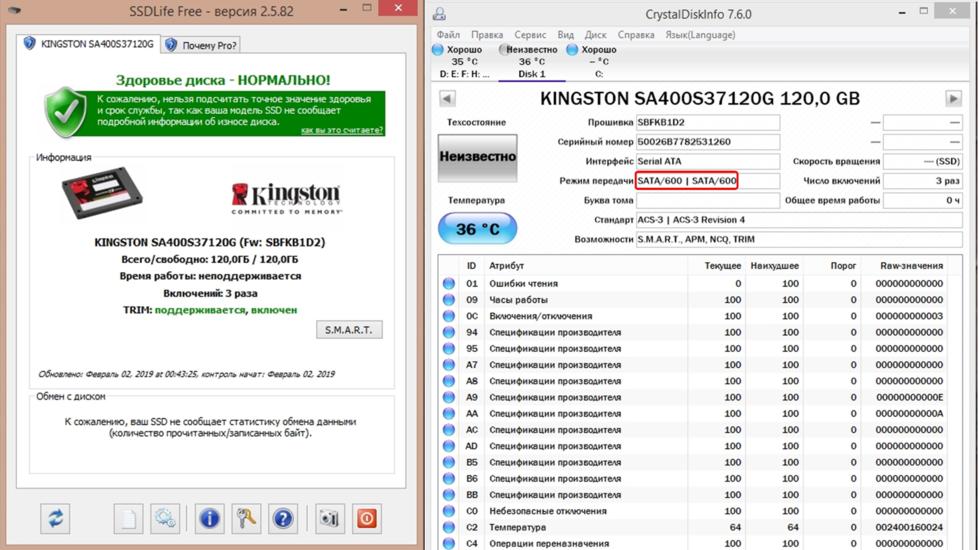Open the 'как вы это считаете?' link

[x=342, y=130]
